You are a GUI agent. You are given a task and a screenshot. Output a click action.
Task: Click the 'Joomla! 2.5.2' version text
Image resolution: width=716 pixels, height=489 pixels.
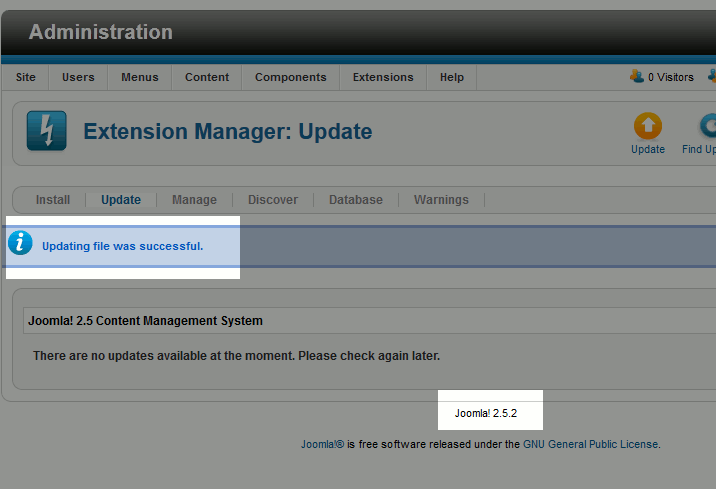click(x=486, y=413)
